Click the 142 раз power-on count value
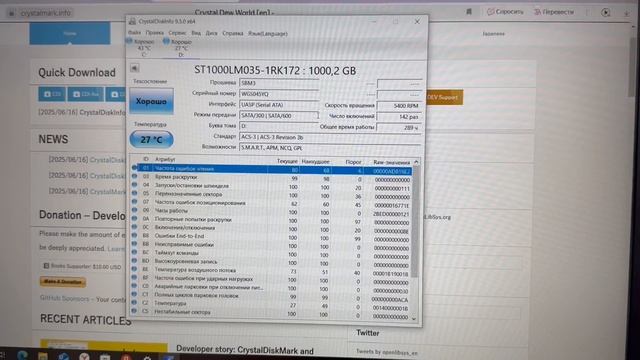The image size is (640, 360). (x=399, y=117)
